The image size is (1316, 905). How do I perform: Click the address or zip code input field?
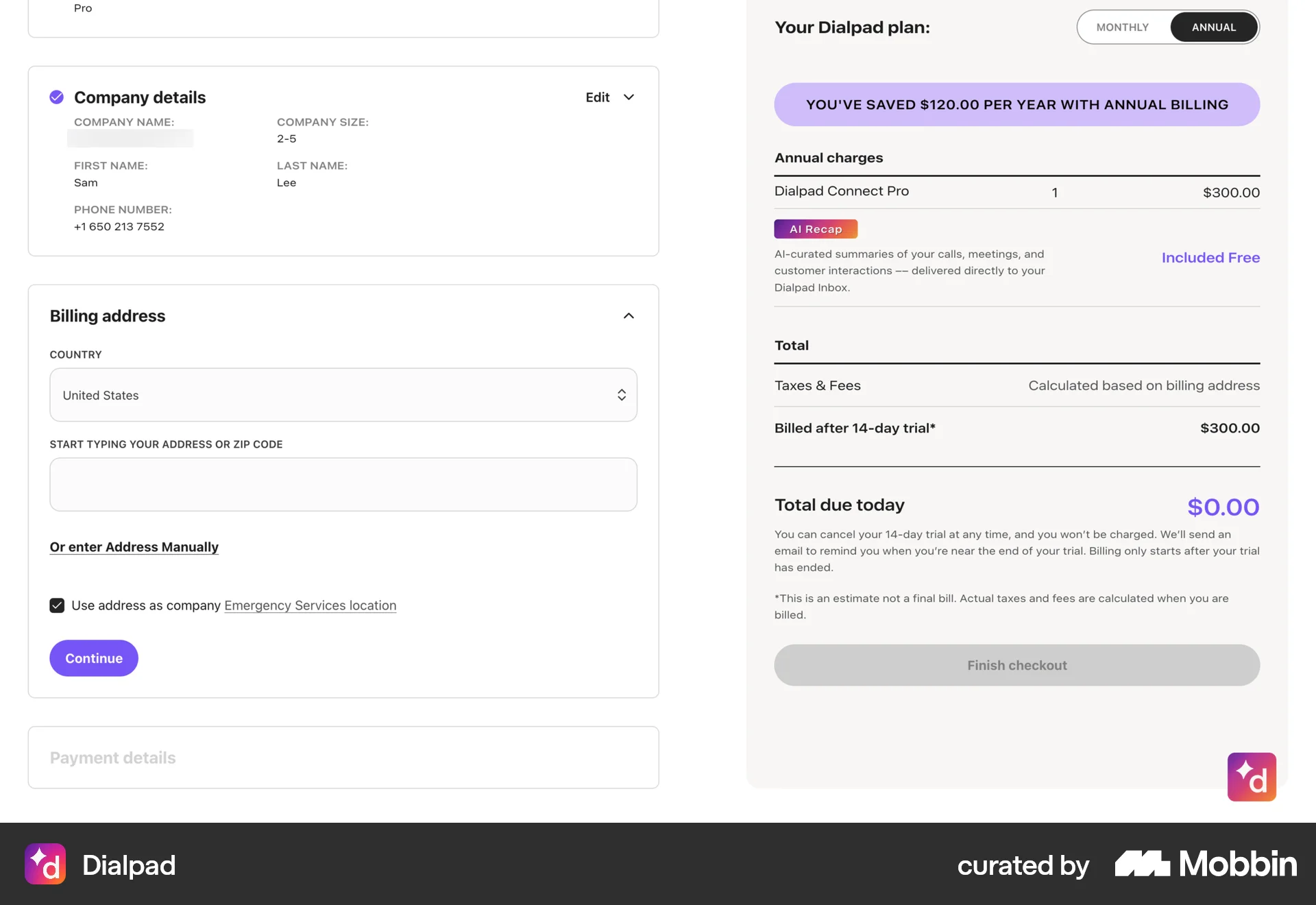pyautogui.click(x=343, y=484)
